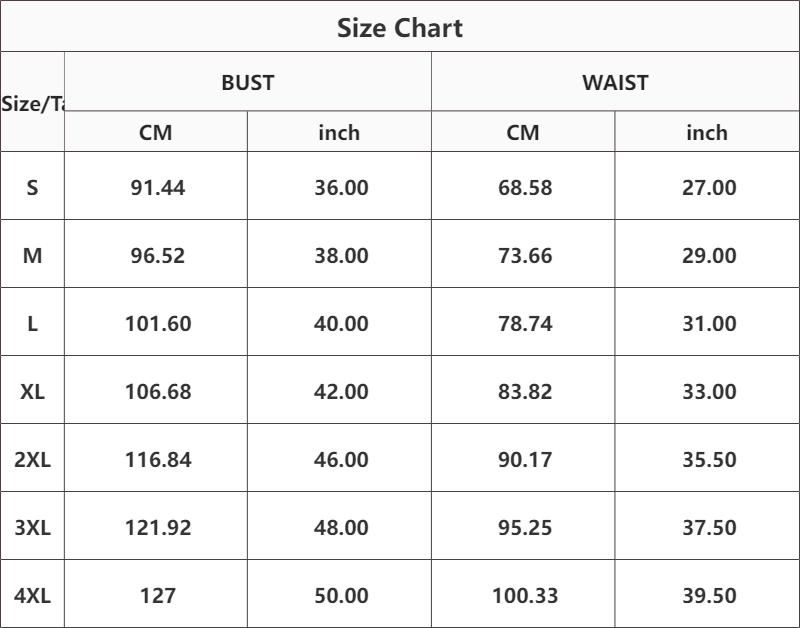The width and height of the screenshot is (800, 628).
Task: Select the 116.84 bust CM cell
Action: pos(158,459)
